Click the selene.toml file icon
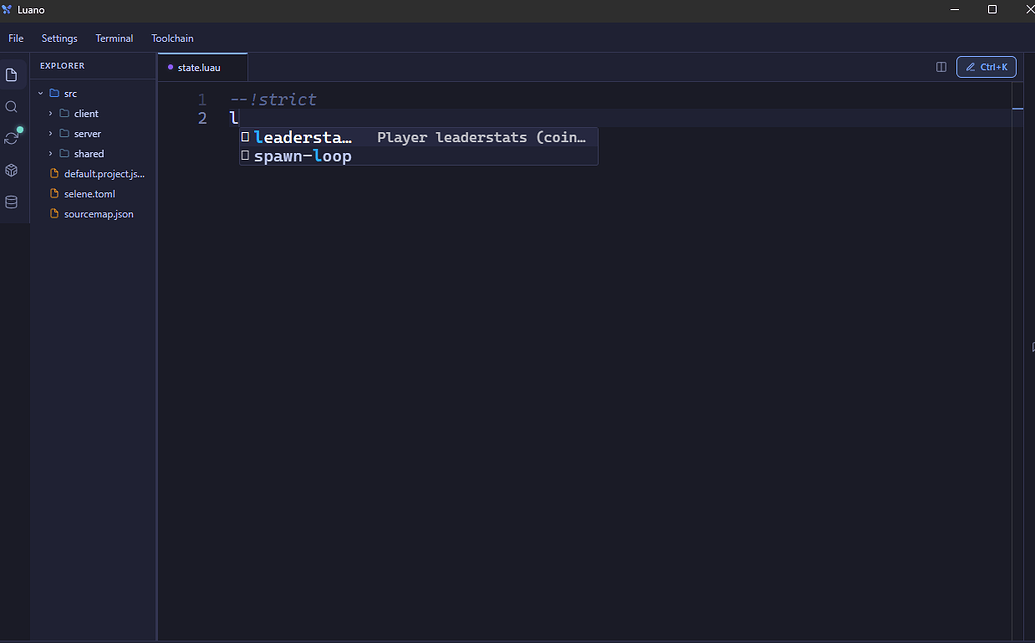This screenshot has width=1035, height=643. click(55, 193)
